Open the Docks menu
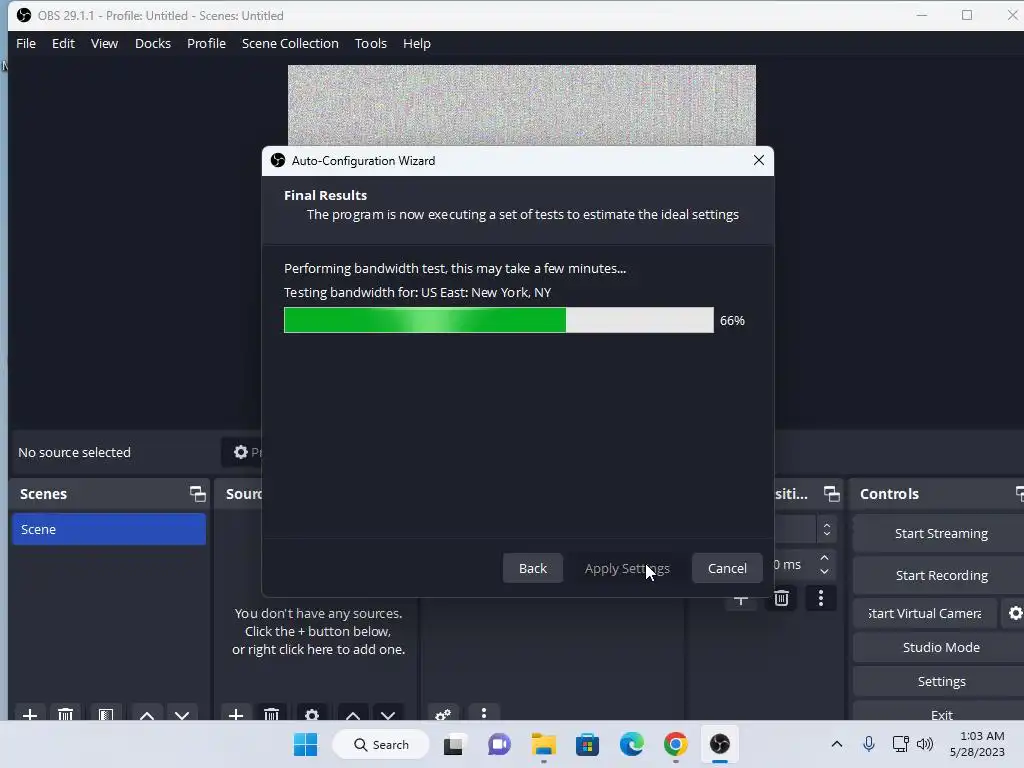 click(x=153, y=43)
